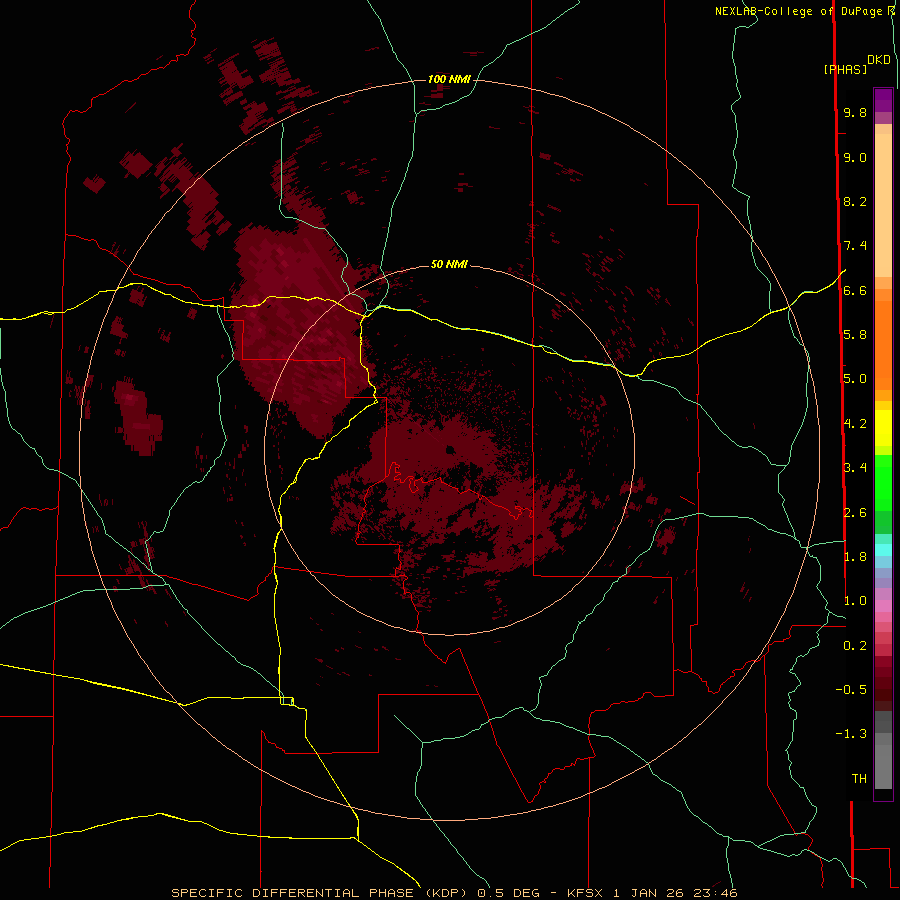This screenshot has width=900, height=900.
Task: Click the 8.2 scale label
Action: 855,202
